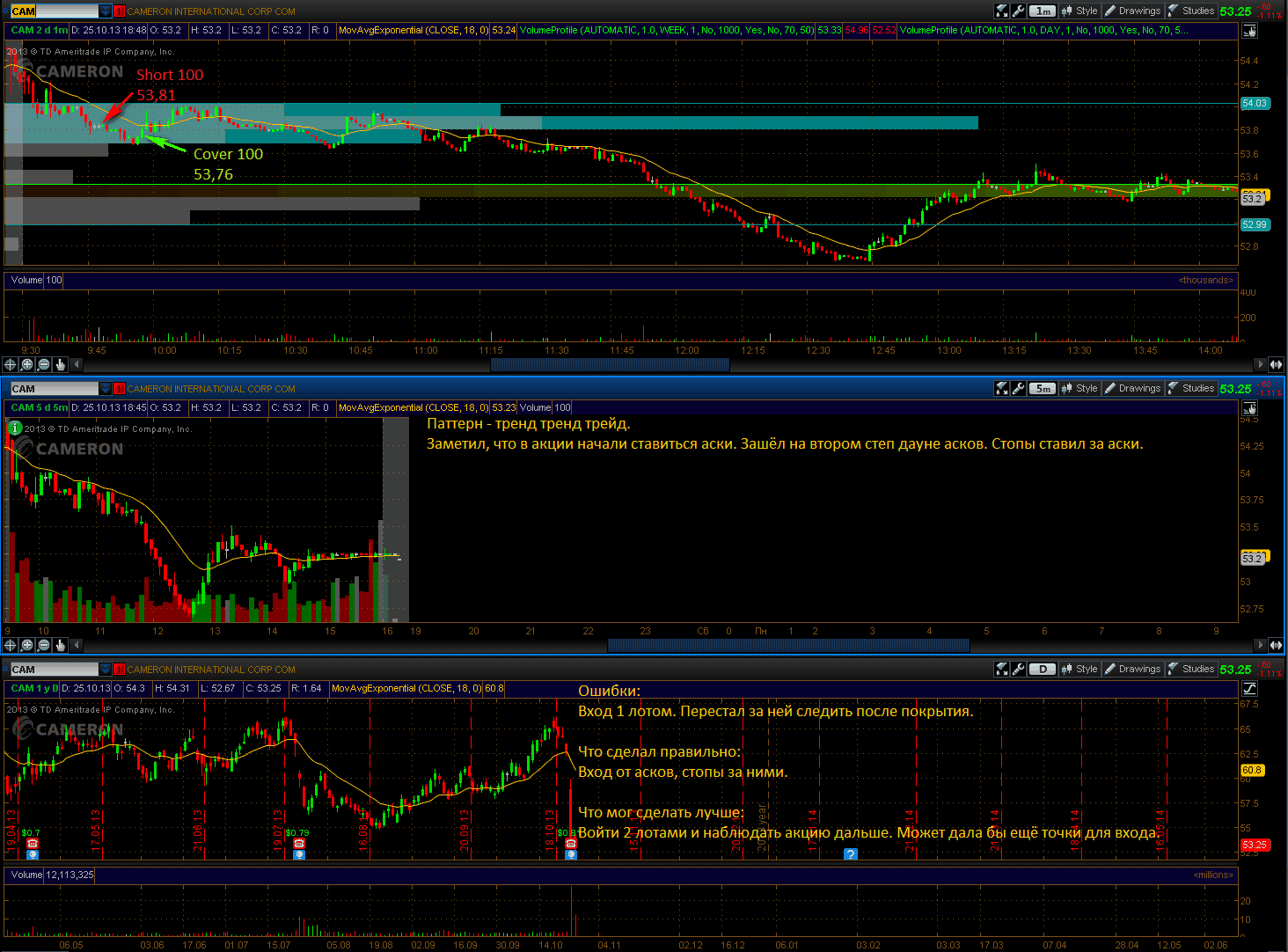Open the Drawings menu on the middle chart

coord(1133,389)
